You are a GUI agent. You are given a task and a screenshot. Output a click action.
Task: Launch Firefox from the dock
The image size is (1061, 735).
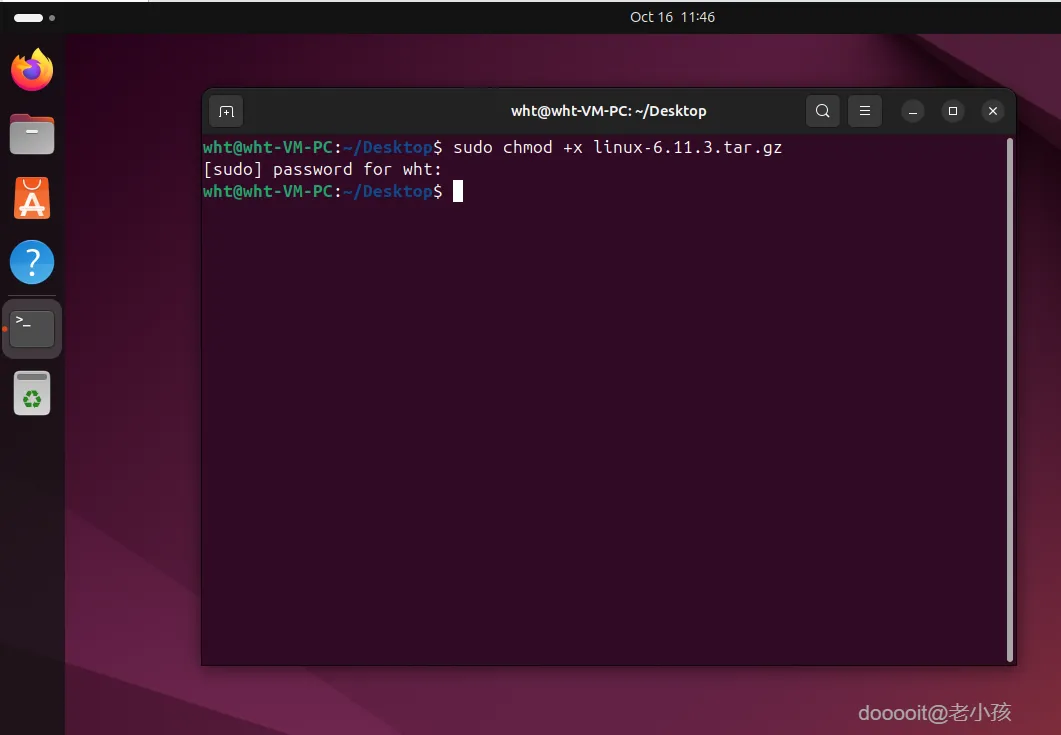coord(32,70)
